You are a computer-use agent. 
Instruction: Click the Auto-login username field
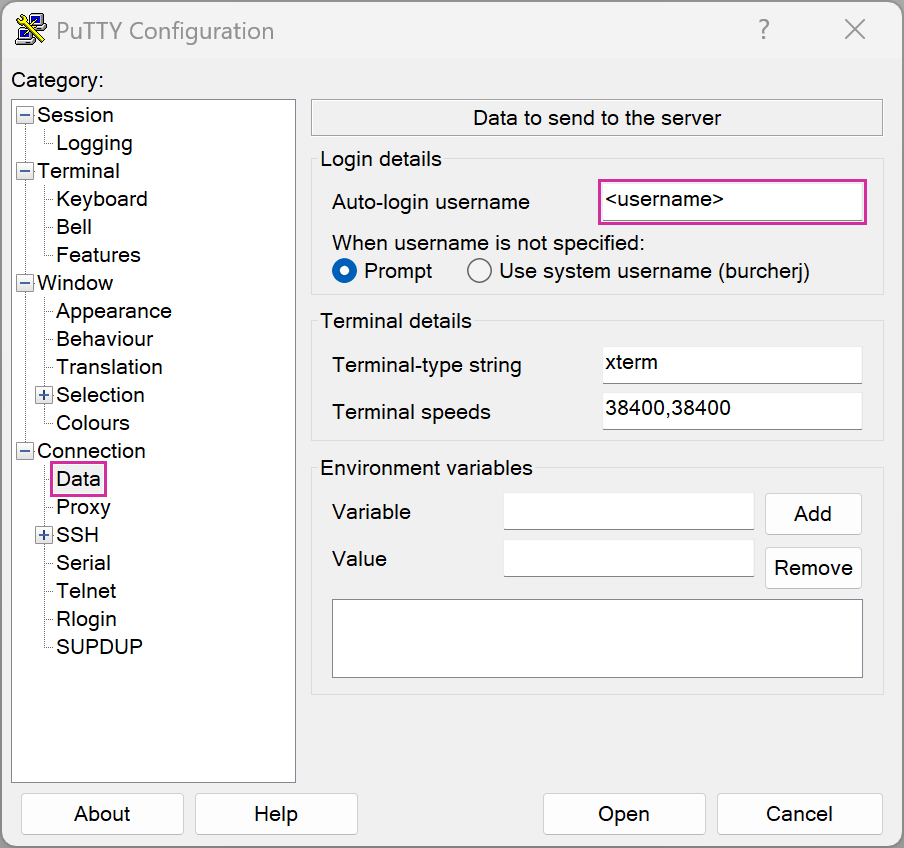[x=732, y=201]
